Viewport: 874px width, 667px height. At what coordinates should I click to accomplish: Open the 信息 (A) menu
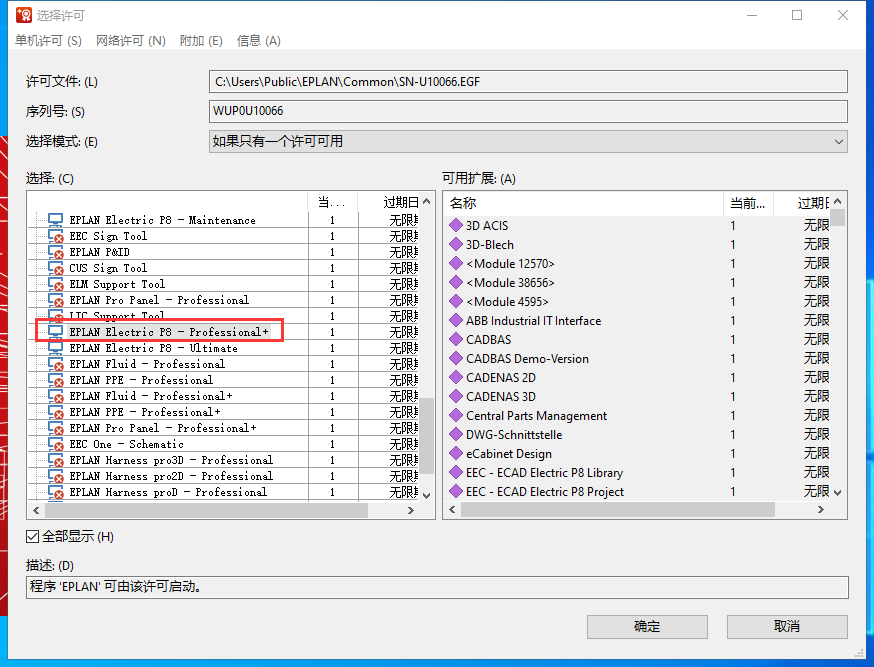point(259,41)
